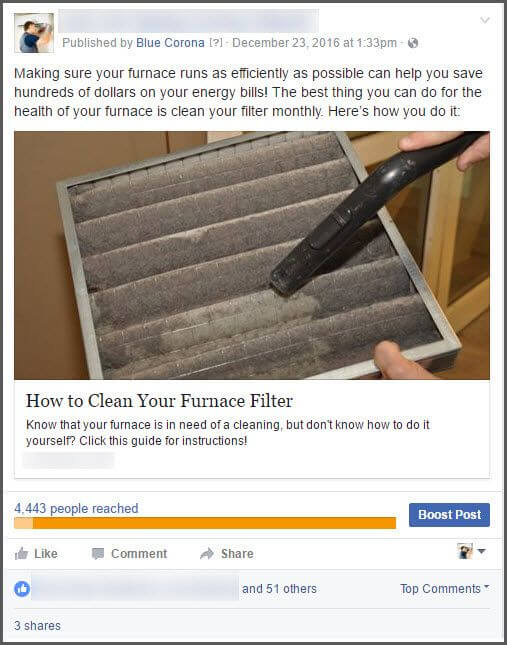Click the Comment speech bubble icon

(x=98, y=554)
